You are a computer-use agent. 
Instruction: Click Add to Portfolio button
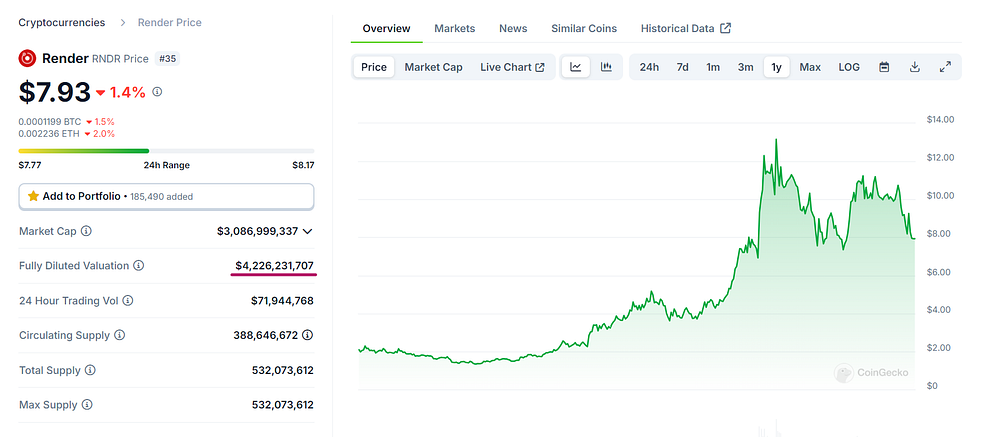tap(166, 196)
